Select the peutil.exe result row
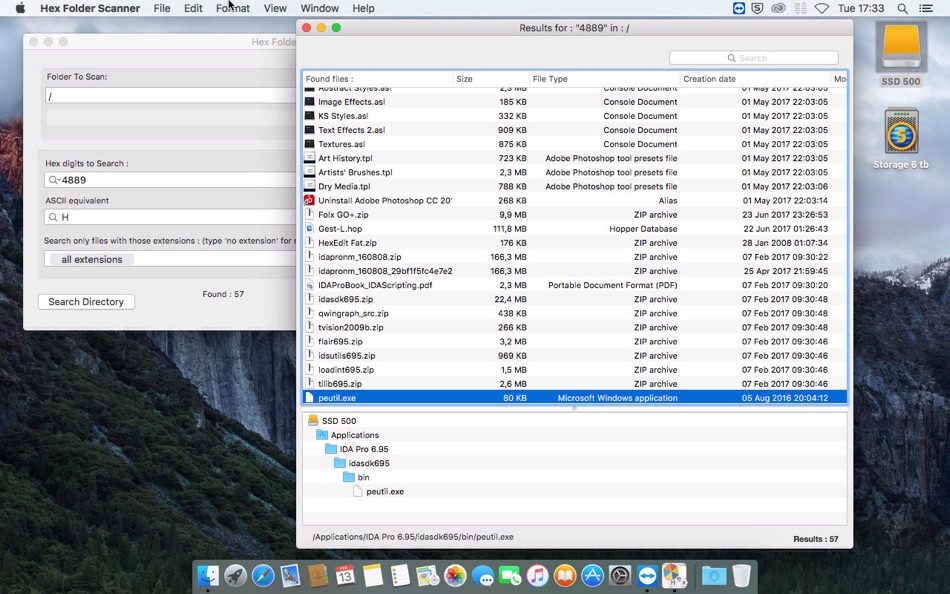Image resolution: width=950 pixels, height=594 pixels. pos(574,398)
